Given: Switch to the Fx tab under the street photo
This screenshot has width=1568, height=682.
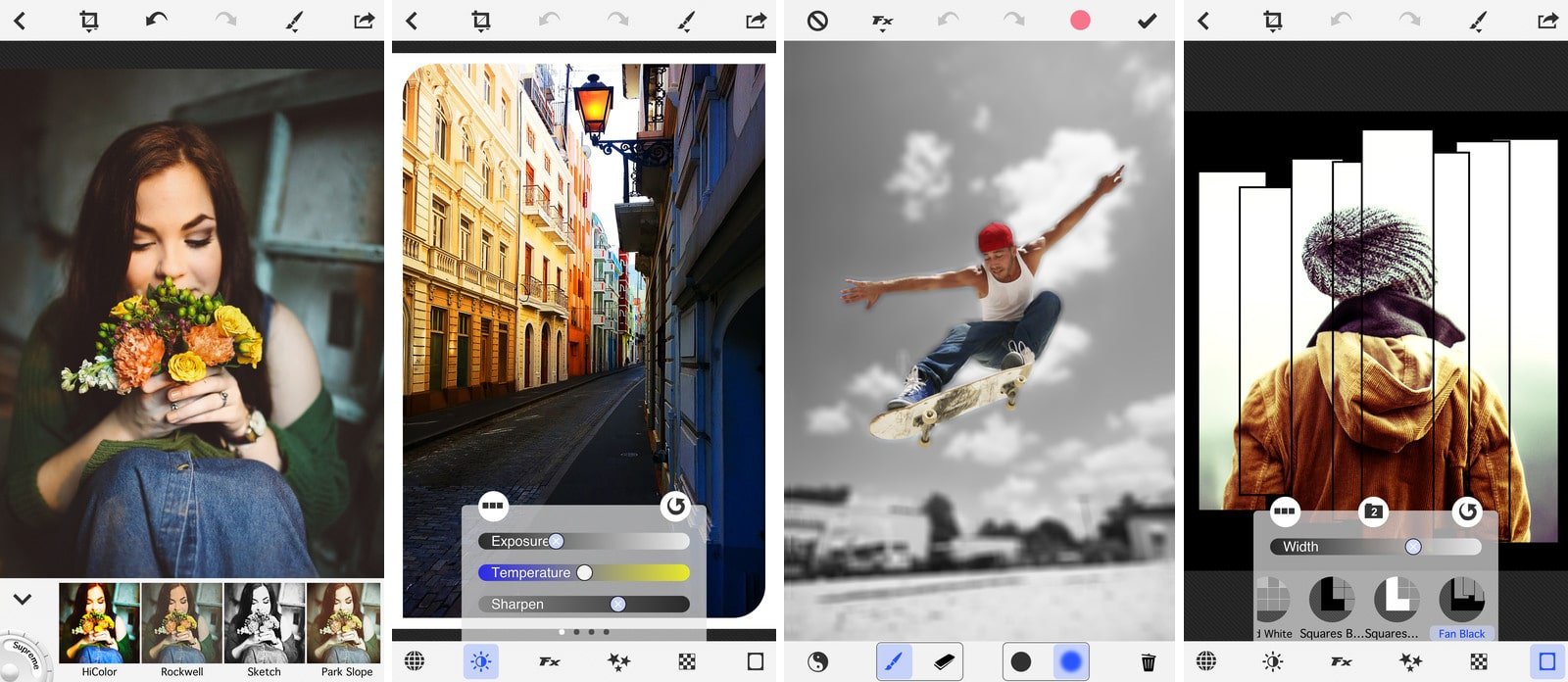Looking at the screenshot, I should pos(550,661).
